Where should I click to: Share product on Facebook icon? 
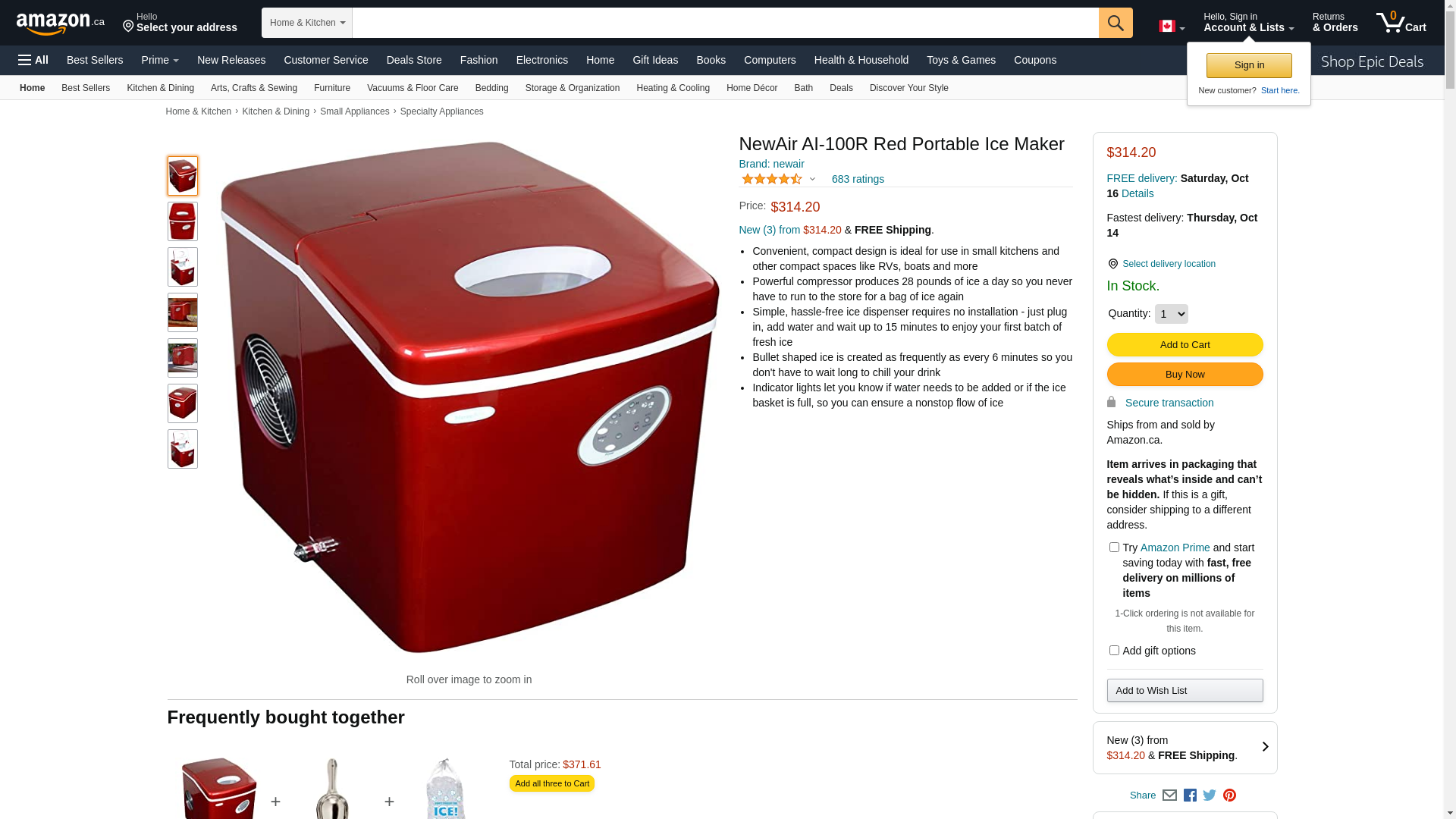click(x=1190, y=795)
